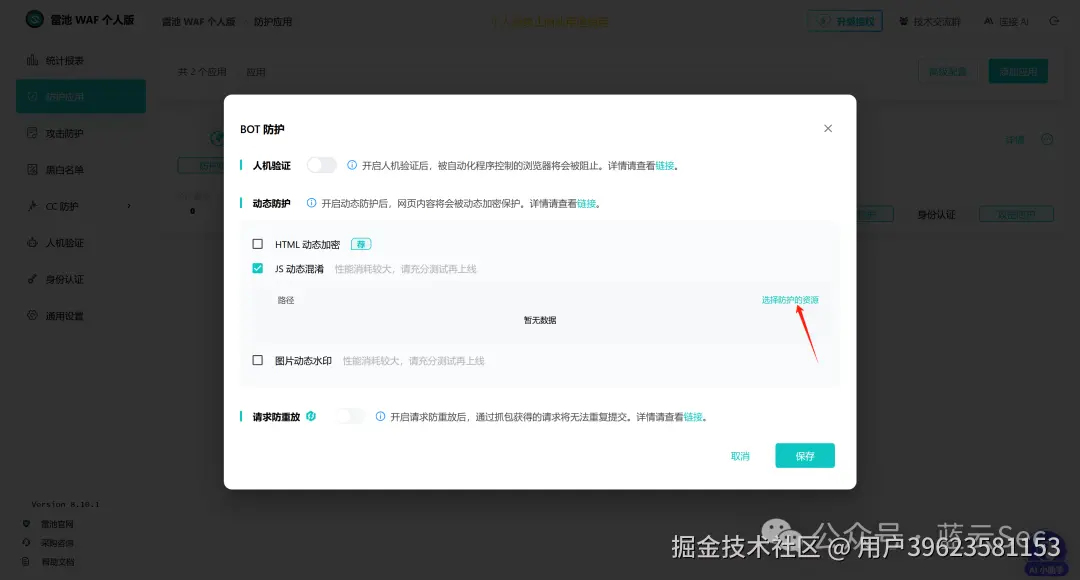Open 帮助文档 link at sidebar bottom

[x=57, y=562]
